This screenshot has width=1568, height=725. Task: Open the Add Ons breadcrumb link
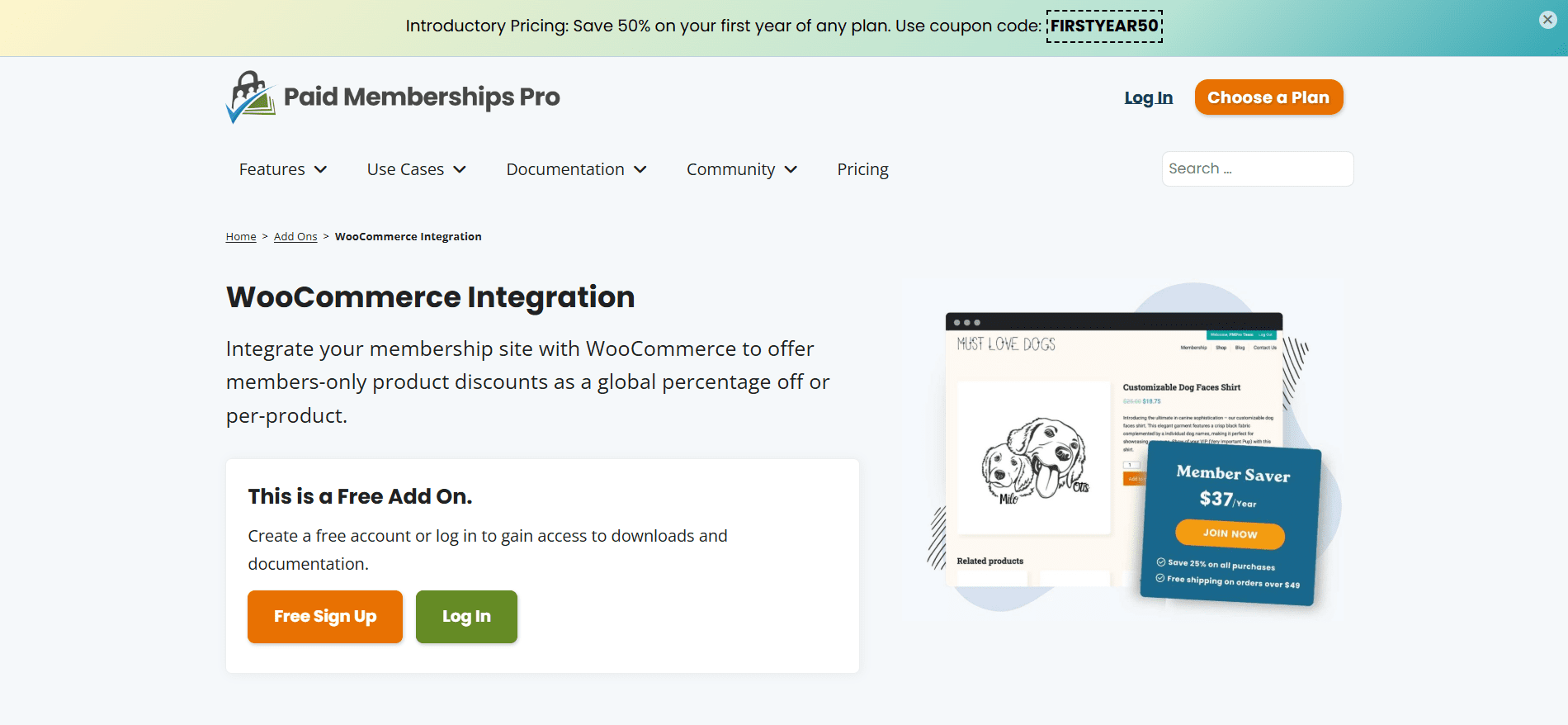point(295,236)
